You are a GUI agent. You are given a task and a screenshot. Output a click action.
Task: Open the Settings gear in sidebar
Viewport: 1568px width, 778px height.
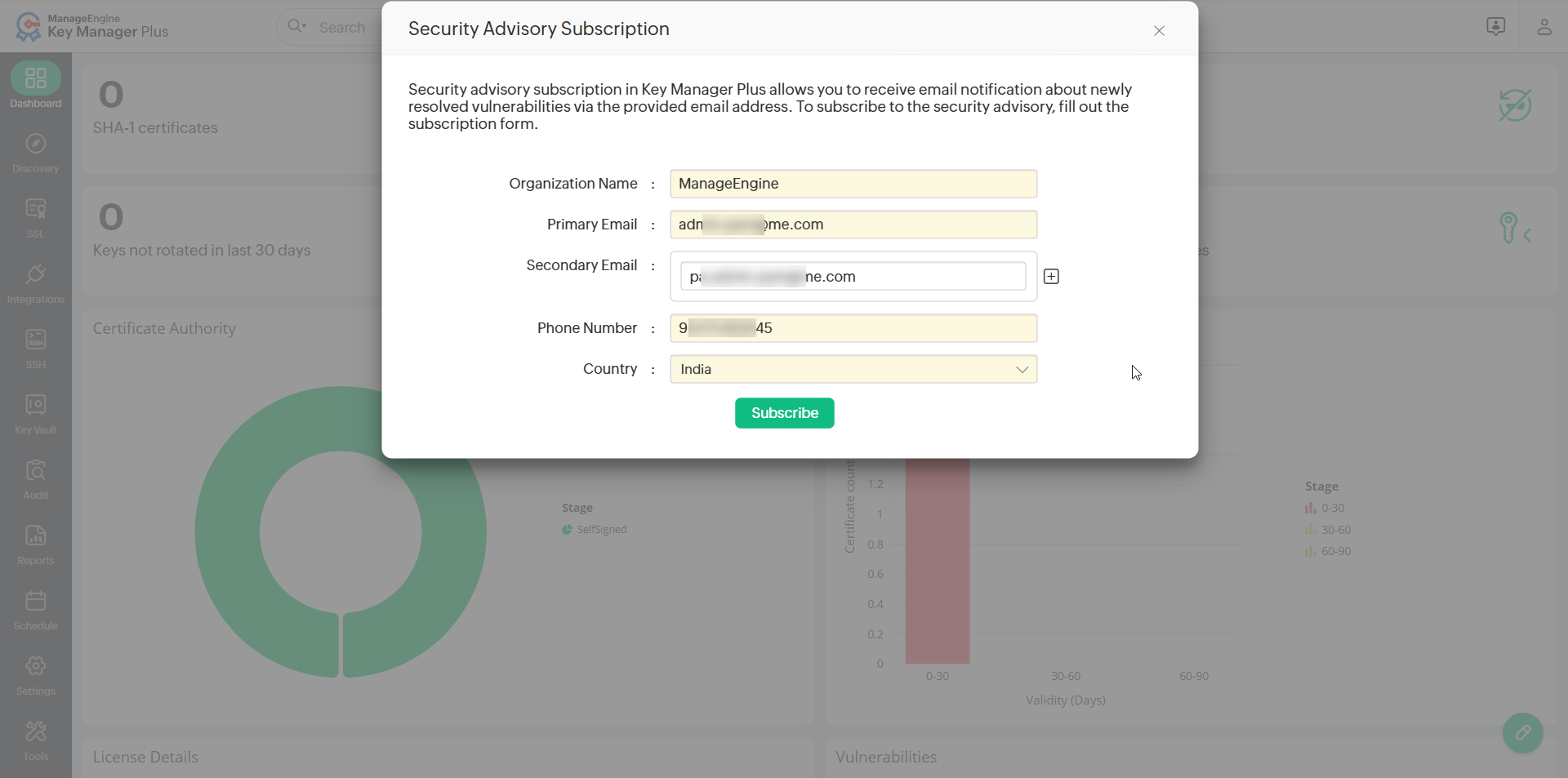(35, 674)
